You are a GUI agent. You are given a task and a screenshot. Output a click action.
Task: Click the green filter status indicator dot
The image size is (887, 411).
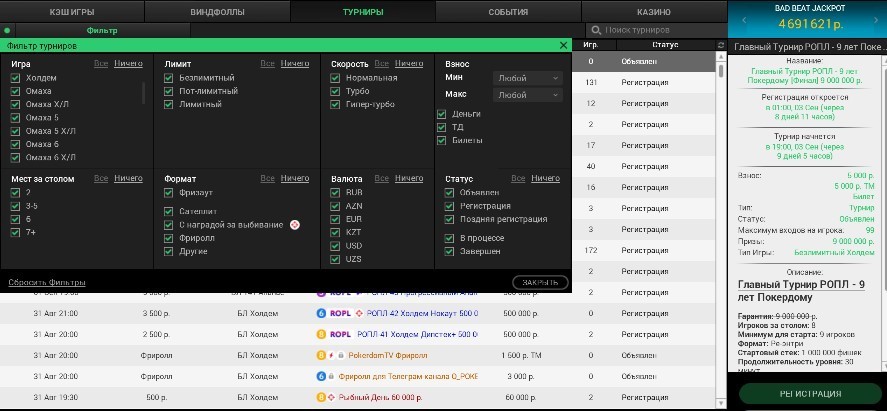pos(8,31)
